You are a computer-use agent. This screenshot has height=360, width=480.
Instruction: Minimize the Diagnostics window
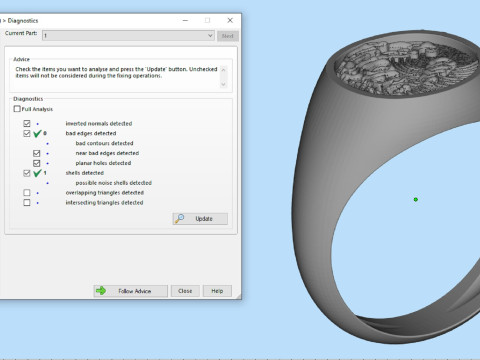185,20
